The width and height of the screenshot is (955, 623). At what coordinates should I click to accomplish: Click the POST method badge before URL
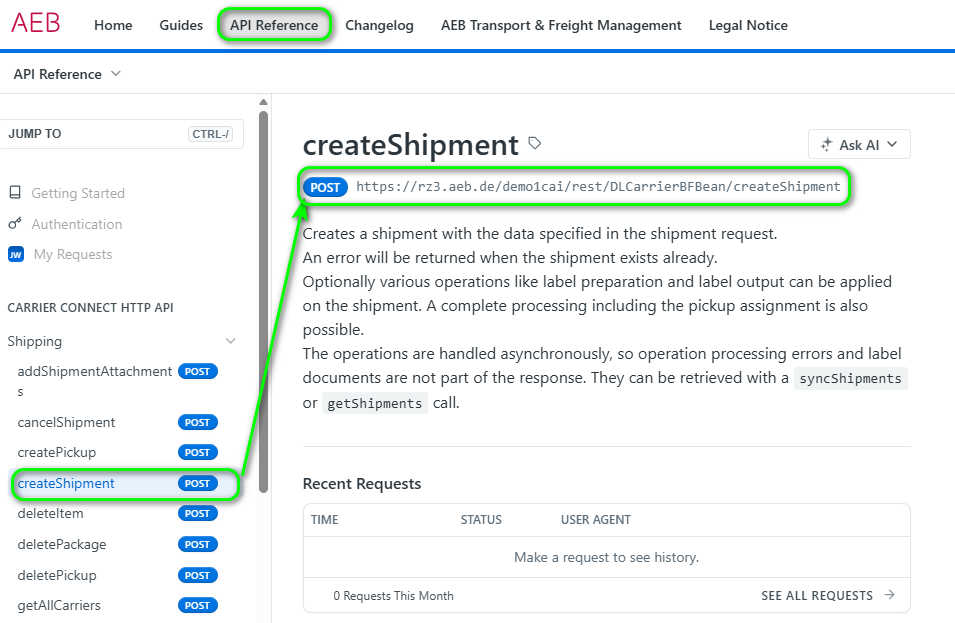325,187
